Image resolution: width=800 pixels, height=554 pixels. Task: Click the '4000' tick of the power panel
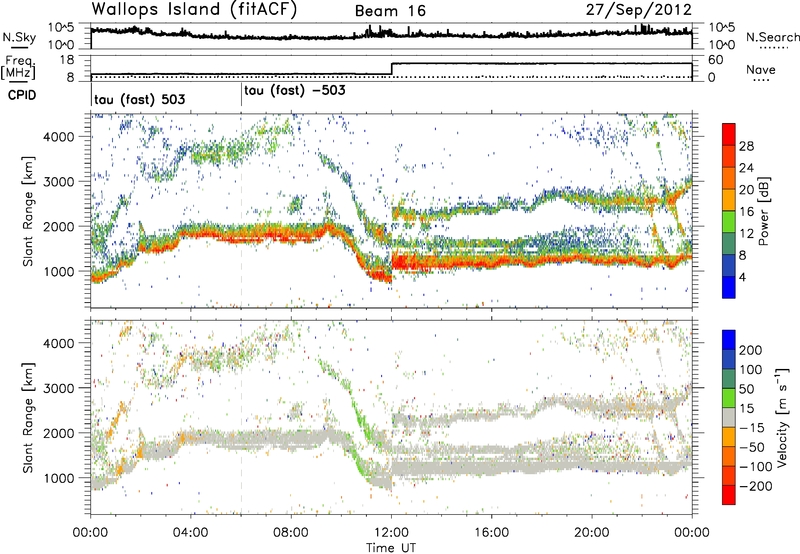58,136
